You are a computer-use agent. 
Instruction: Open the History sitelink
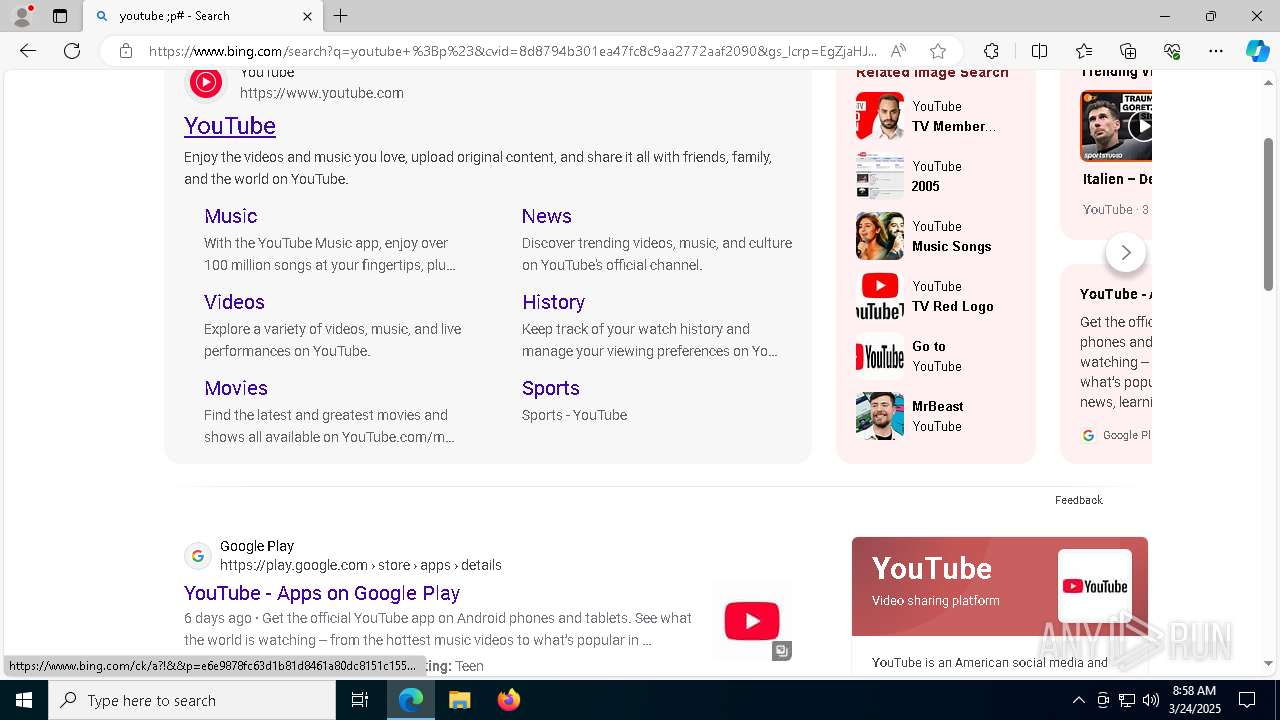(553, 302)
